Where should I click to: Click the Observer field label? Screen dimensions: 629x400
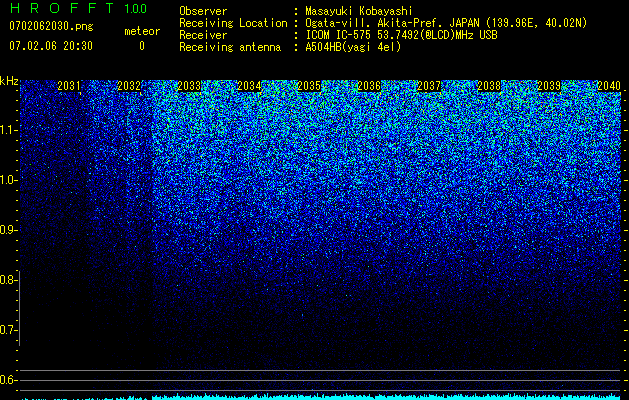pos(203,11)
